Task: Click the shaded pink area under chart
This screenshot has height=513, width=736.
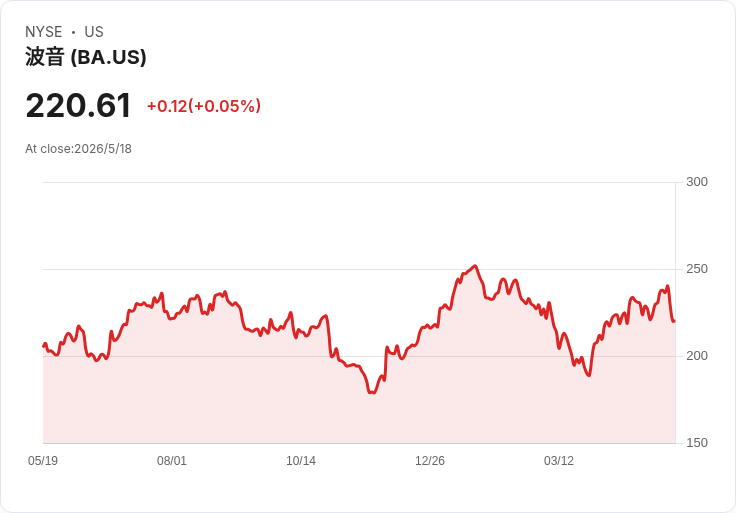Action: [359, 413]
